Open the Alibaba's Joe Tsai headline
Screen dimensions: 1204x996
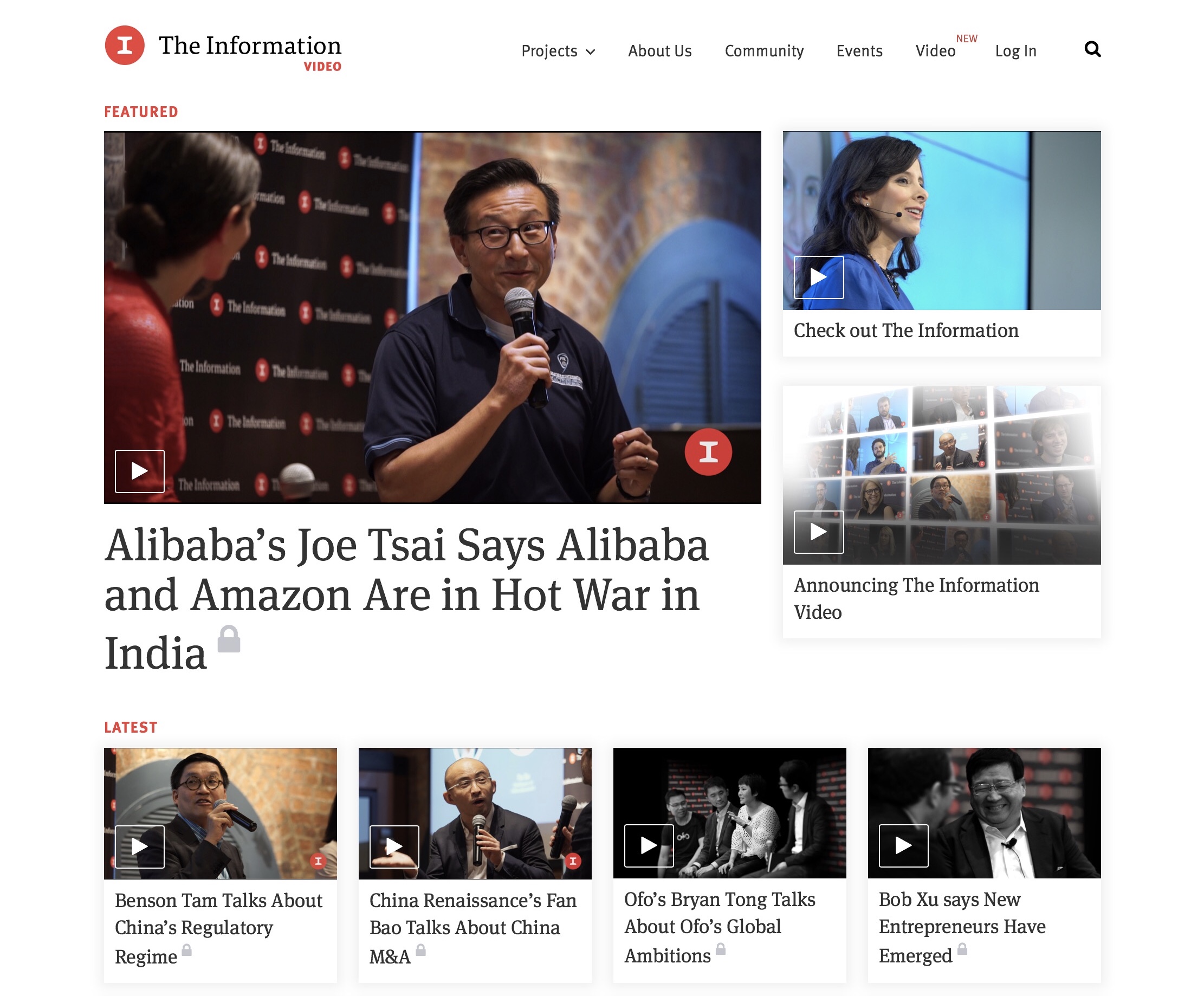click(406, 598)
